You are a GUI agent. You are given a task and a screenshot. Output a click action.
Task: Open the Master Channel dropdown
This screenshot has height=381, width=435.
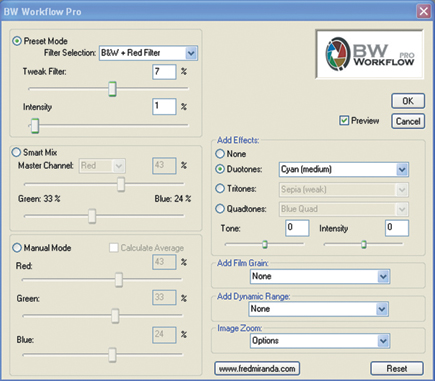click(x=102, y=166)
